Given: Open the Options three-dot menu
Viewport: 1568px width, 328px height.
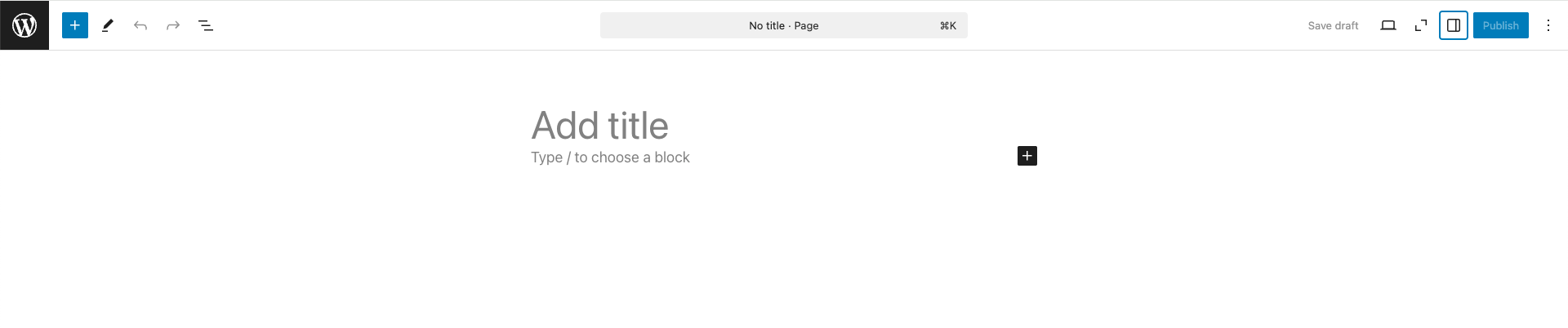Looking at the screenshot, I should click(x=1548, y=25).
